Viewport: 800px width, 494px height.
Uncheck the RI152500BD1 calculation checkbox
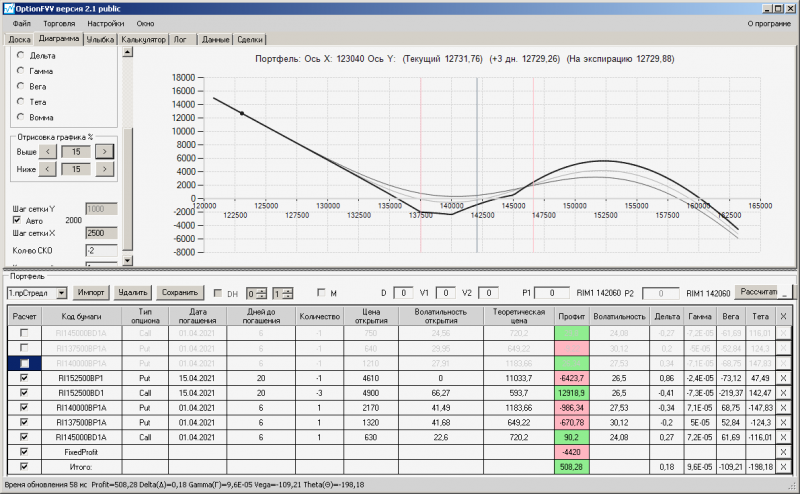tap(23, 393)
